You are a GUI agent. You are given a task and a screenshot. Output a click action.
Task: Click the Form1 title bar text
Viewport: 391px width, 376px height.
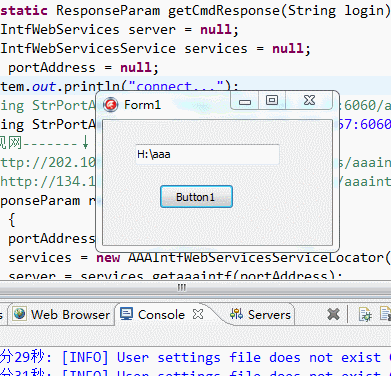[x=142, y=105]
